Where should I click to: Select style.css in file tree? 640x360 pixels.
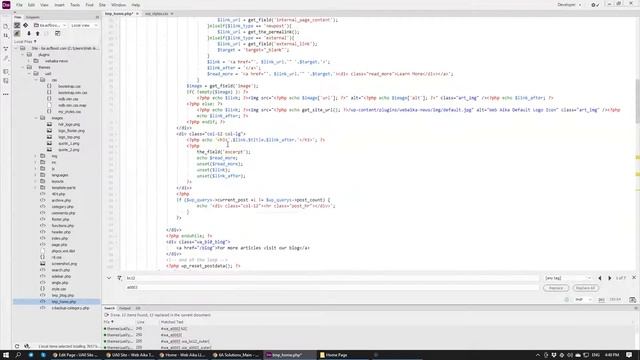[x=59, y=289]
